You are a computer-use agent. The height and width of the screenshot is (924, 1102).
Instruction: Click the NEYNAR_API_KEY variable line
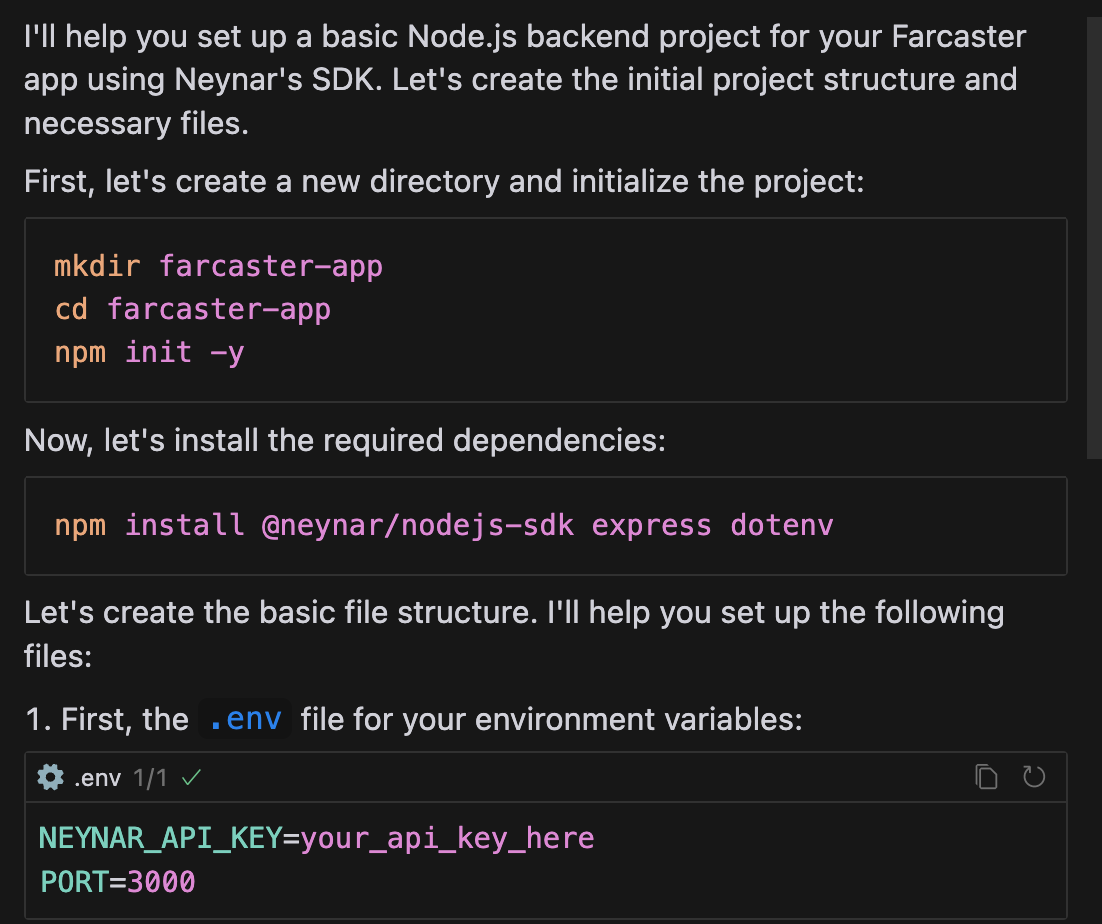[316, 838]
